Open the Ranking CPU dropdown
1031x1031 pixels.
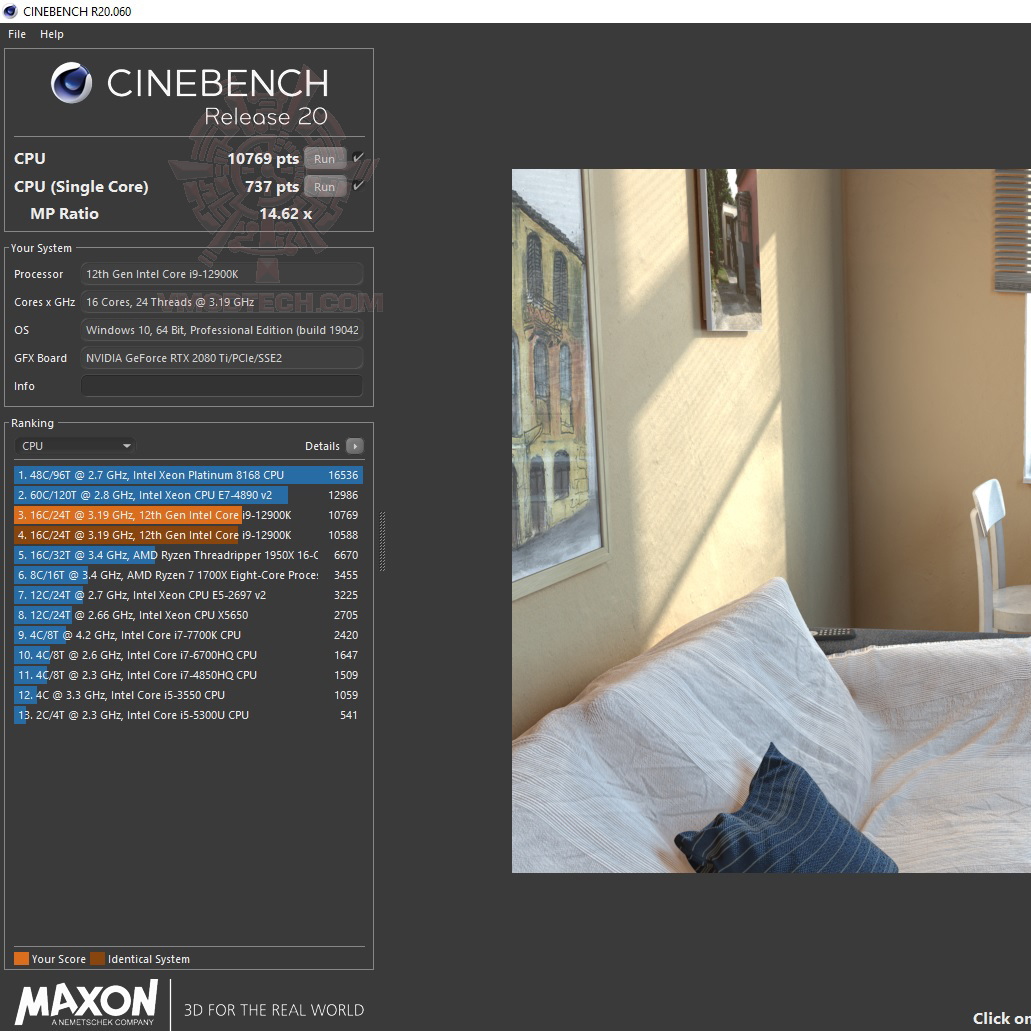tap(74, 446)
